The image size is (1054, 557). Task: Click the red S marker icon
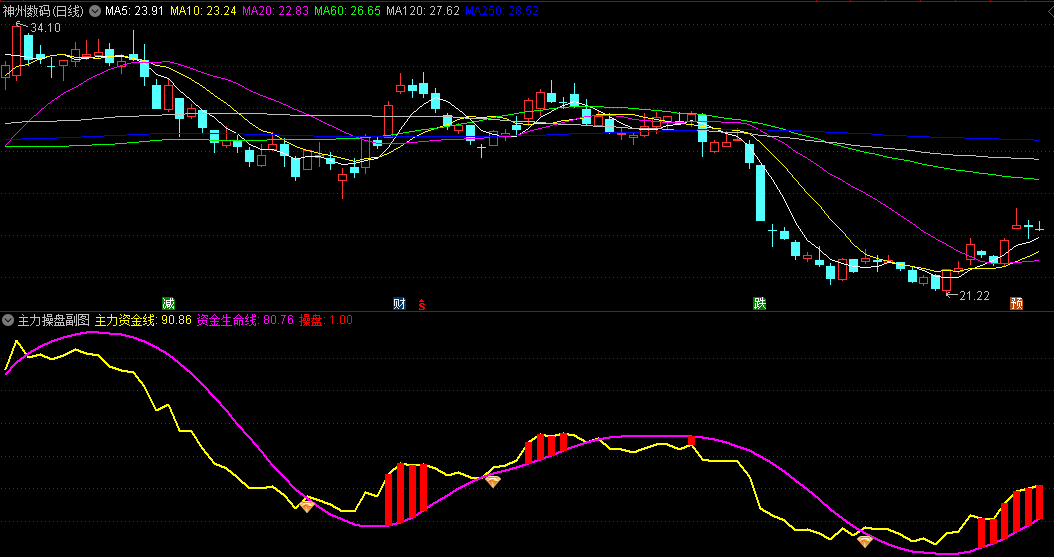coord(422,304)
